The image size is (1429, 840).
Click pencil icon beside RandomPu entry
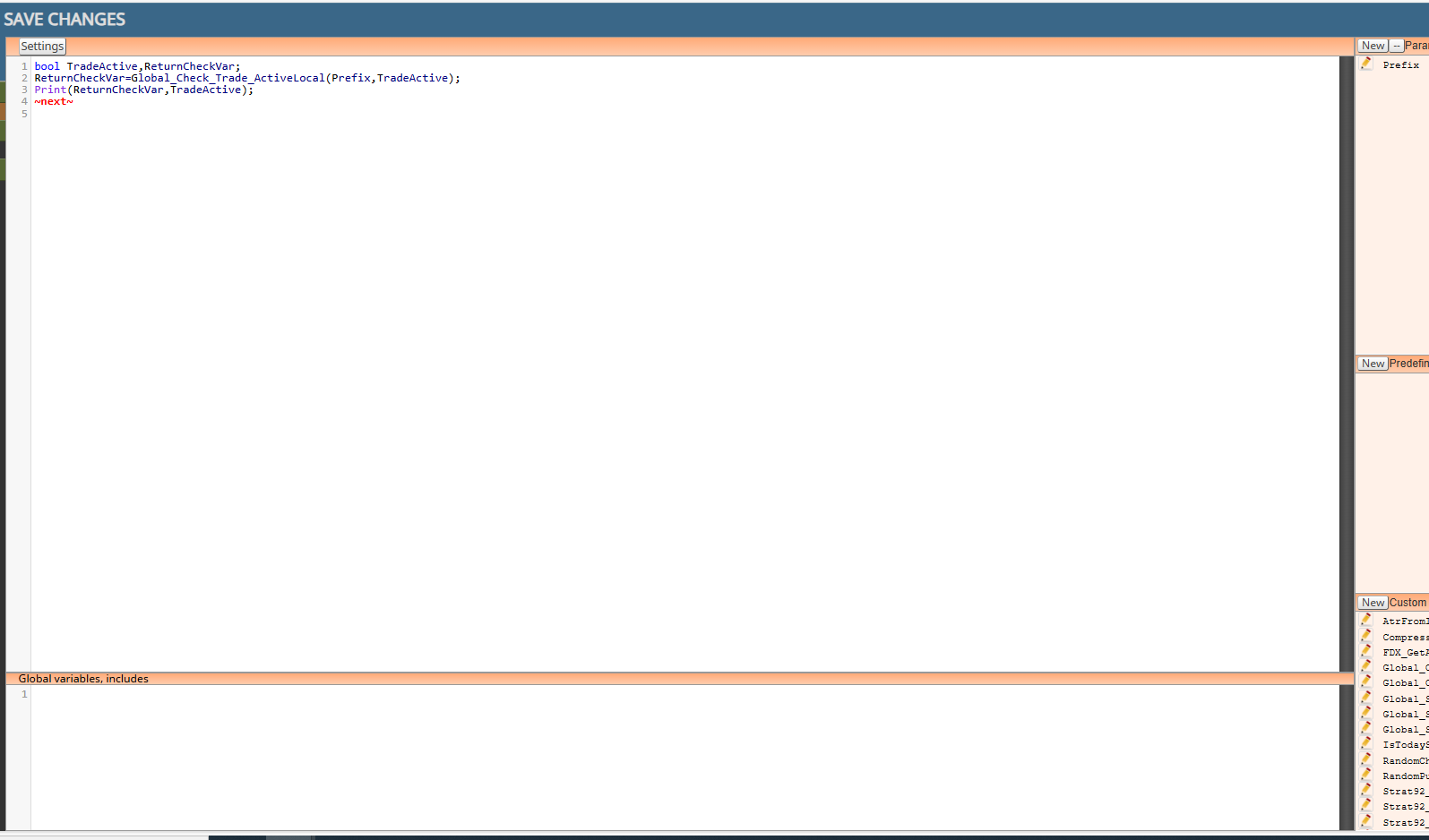[1366, 775]
